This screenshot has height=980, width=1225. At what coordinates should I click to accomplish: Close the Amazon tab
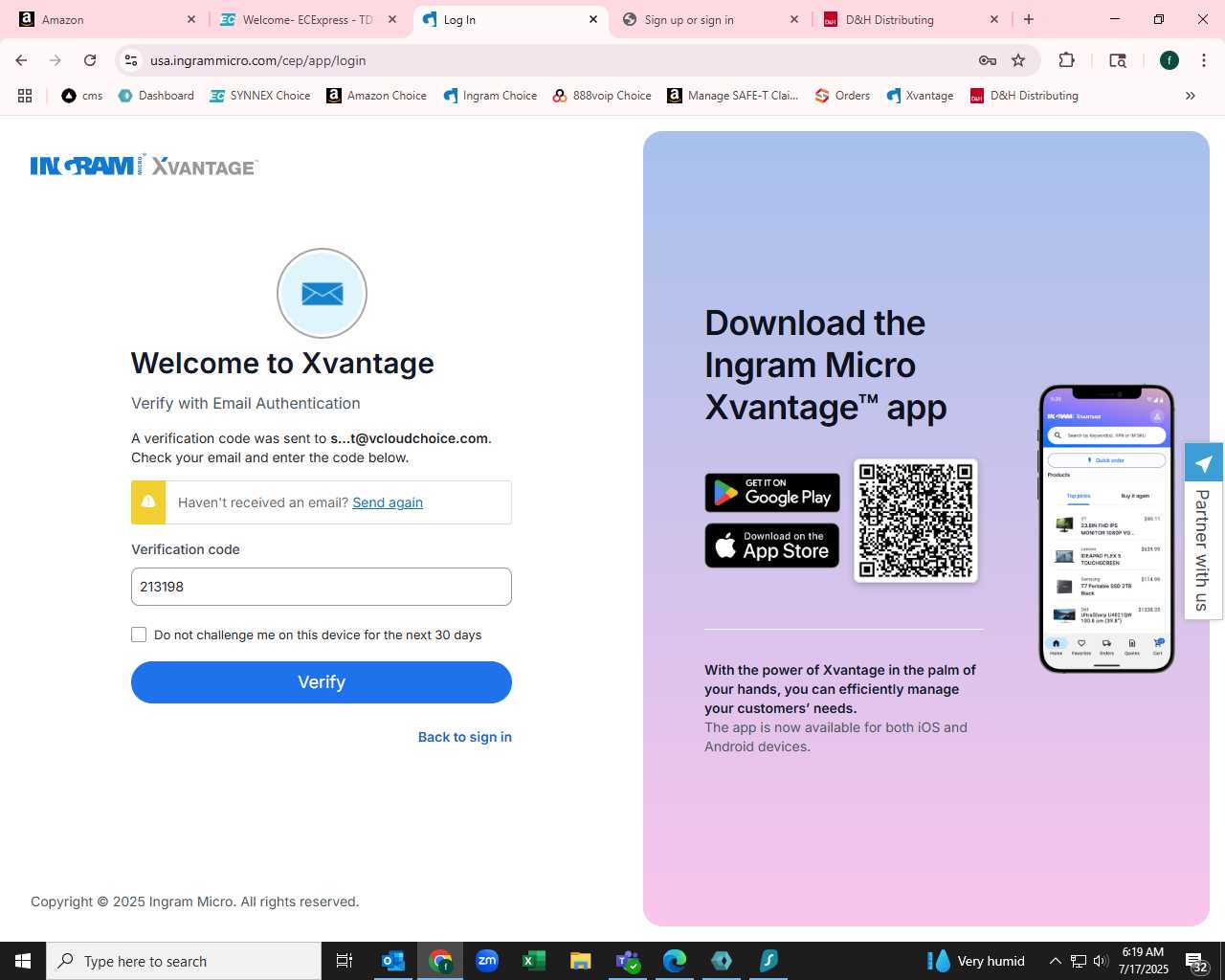point(191,19)
